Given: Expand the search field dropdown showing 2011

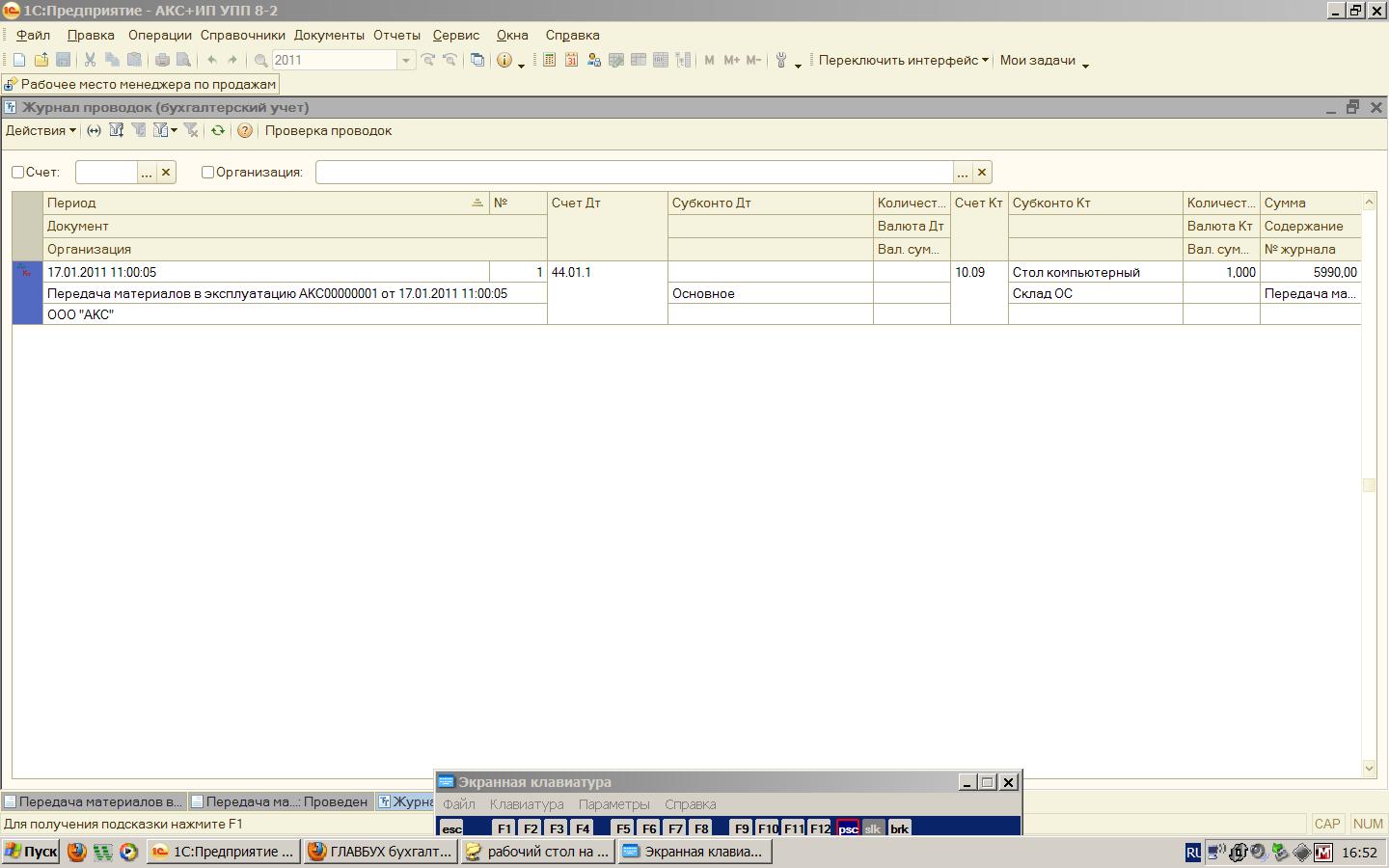Looking at the screenshot, I should 406,60.
